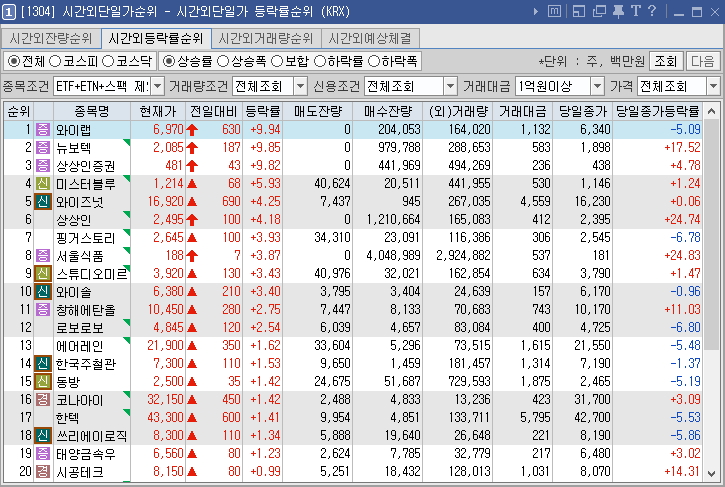Sort by 등락률 column header

click(x=263, y=111)
